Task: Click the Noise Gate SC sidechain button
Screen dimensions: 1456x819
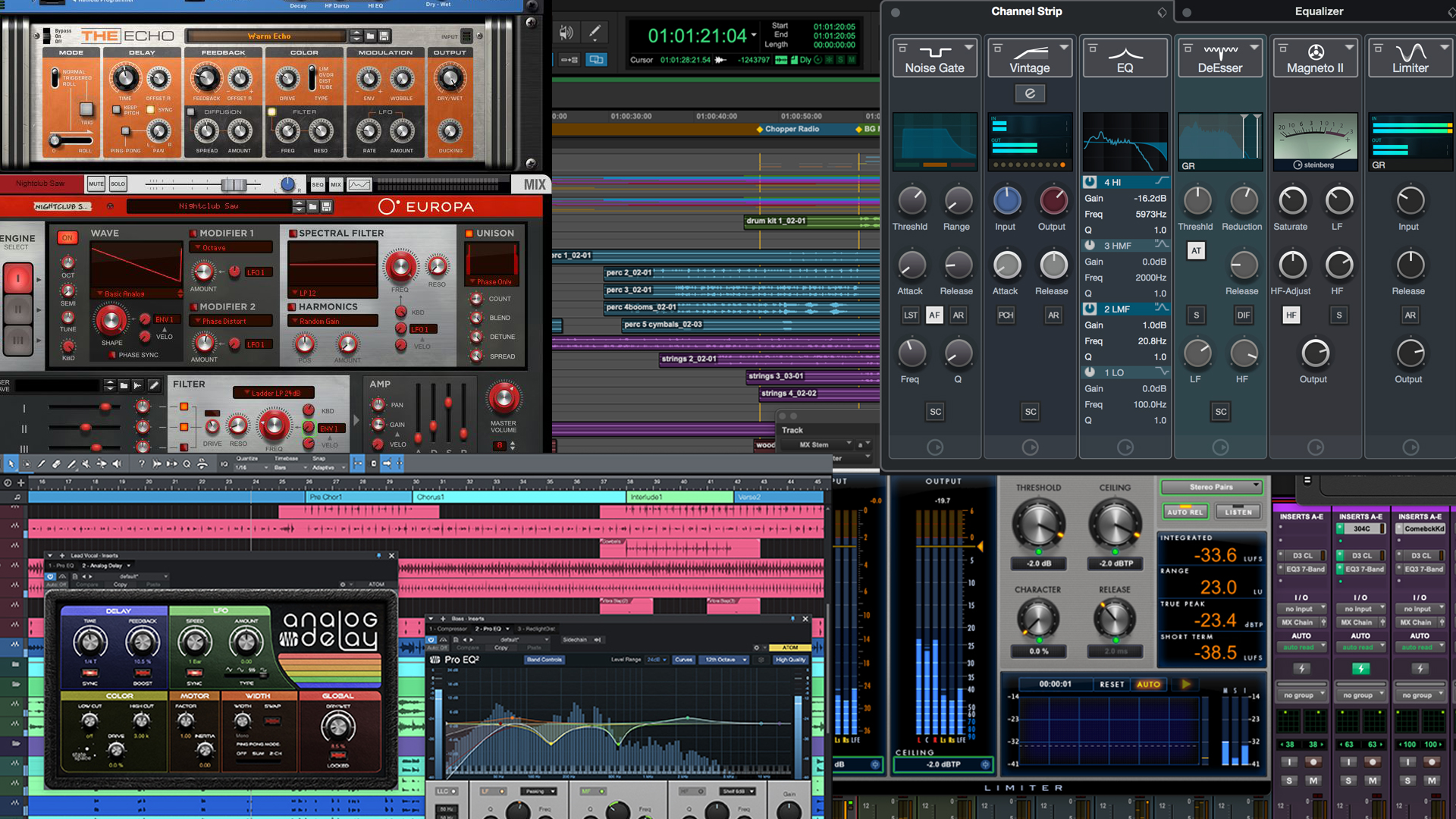Action: tap(935, 412)
